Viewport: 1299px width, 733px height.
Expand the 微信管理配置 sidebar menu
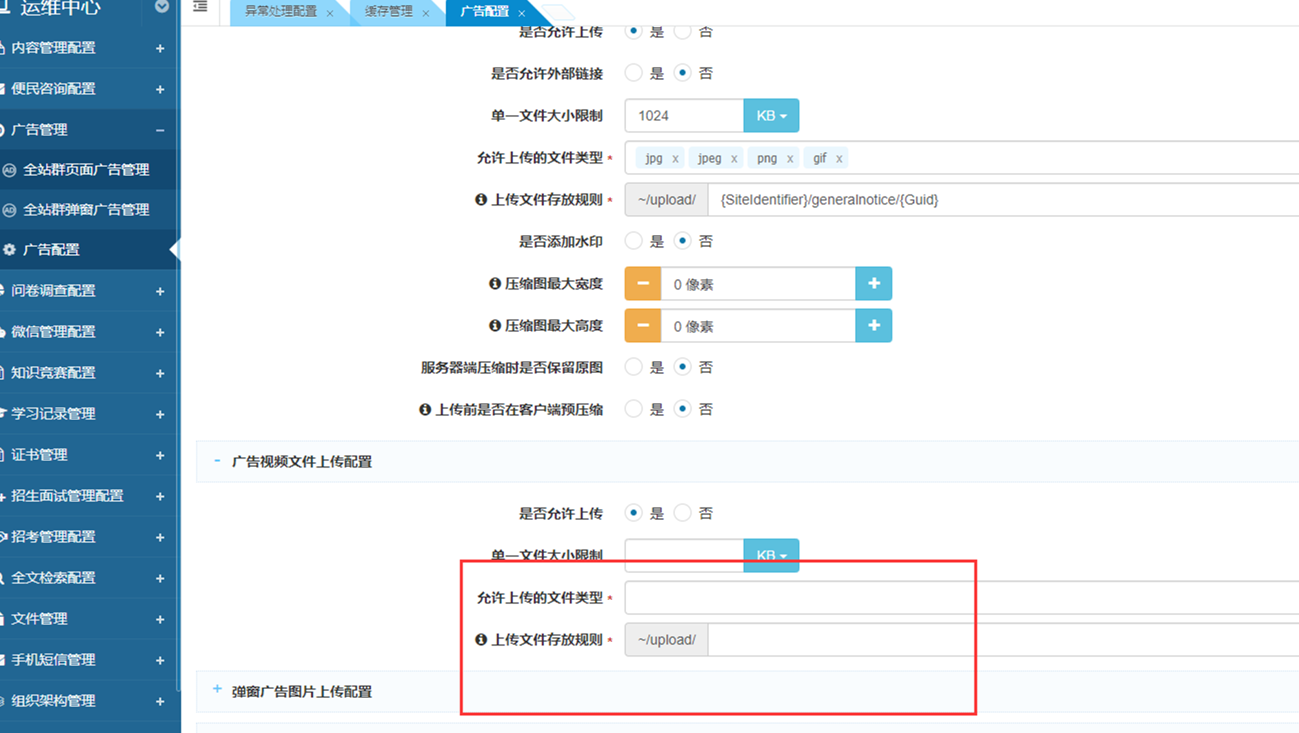pos(159,332)
